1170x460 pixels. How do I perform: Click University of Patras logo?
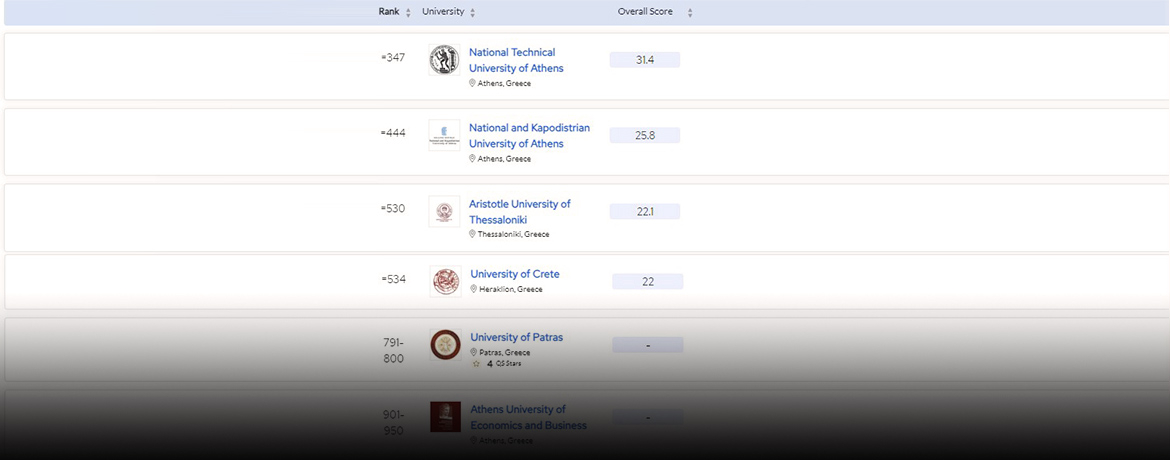click(445, 344)
